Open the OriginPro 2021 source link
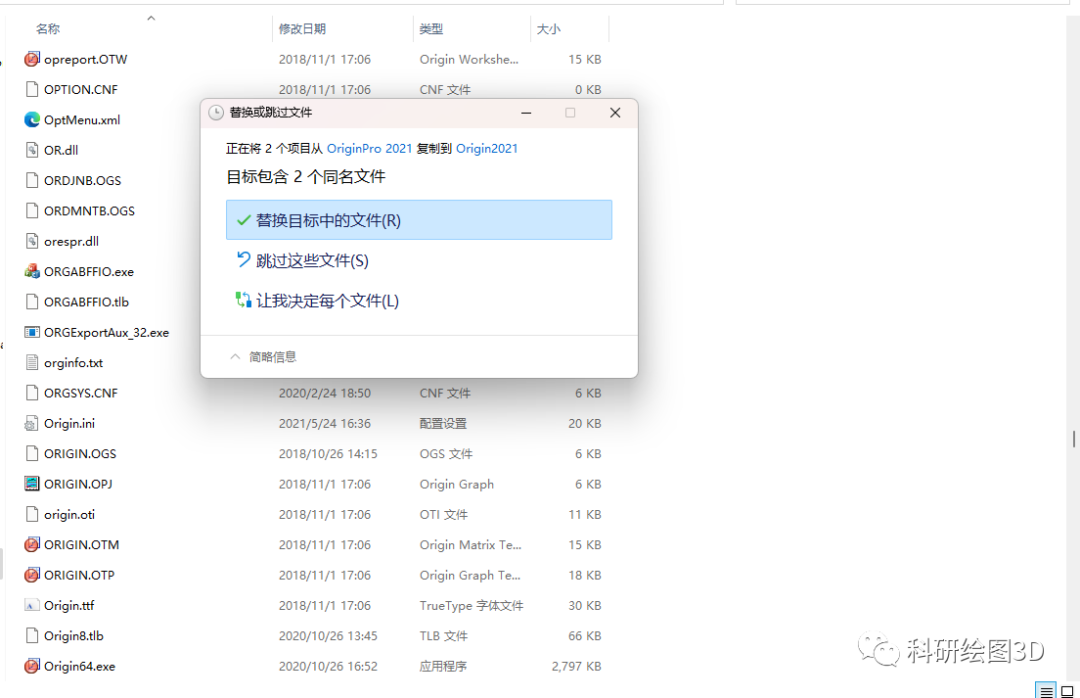 (x=369, y=148)
